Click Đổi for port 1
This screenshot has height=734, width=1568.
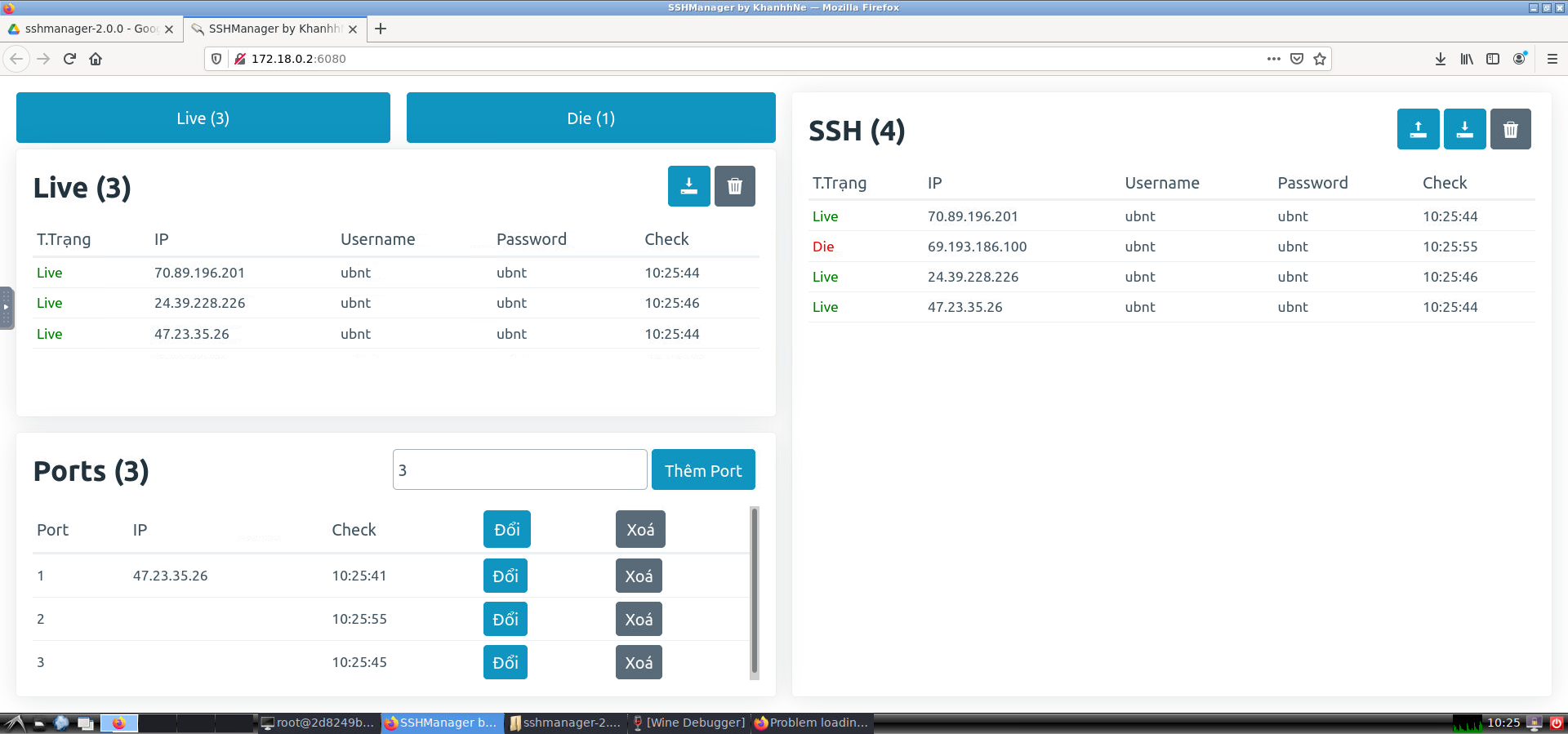(506, 576)
